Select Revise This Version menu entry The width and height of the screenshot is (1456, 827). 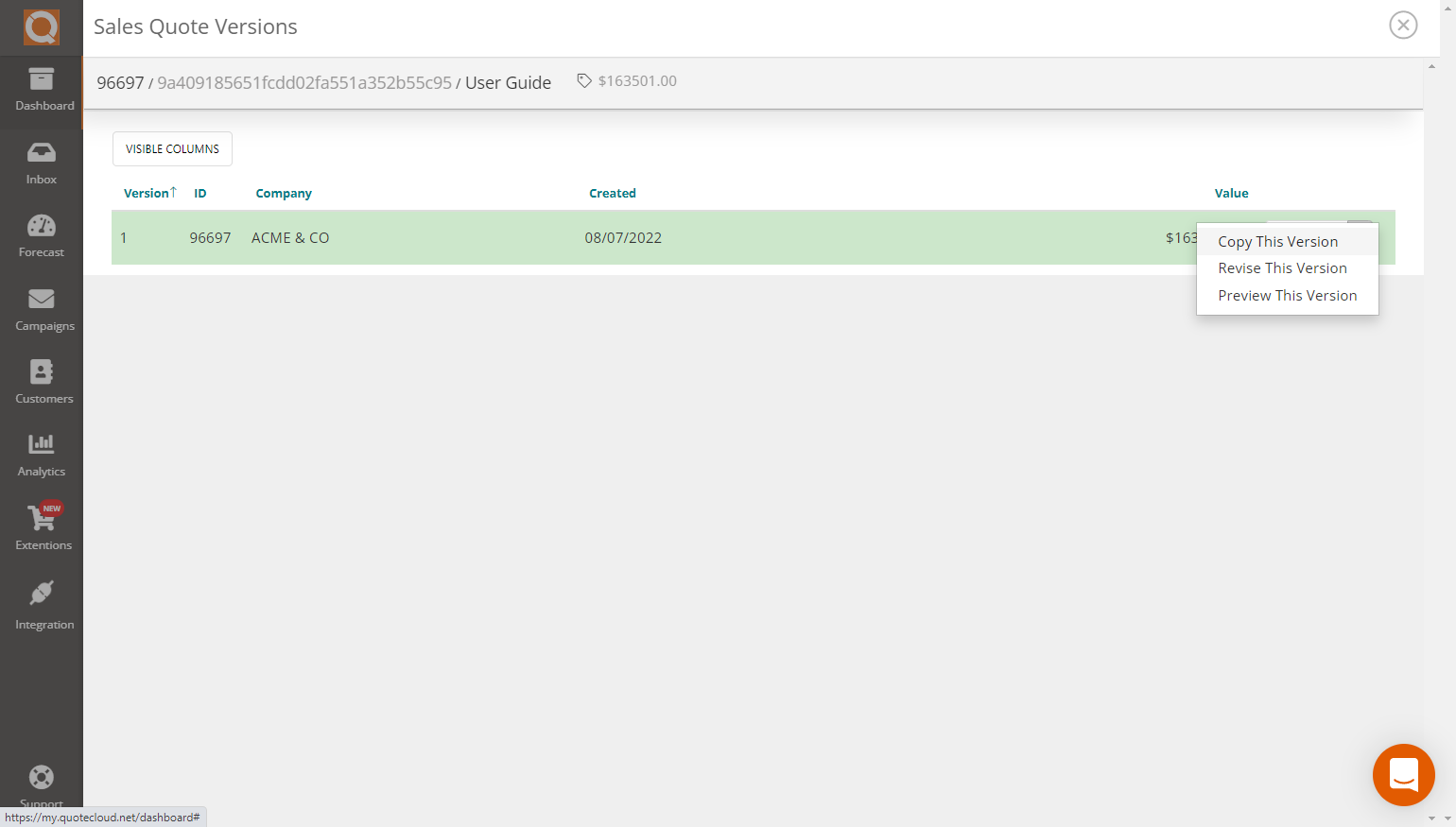1282,267
